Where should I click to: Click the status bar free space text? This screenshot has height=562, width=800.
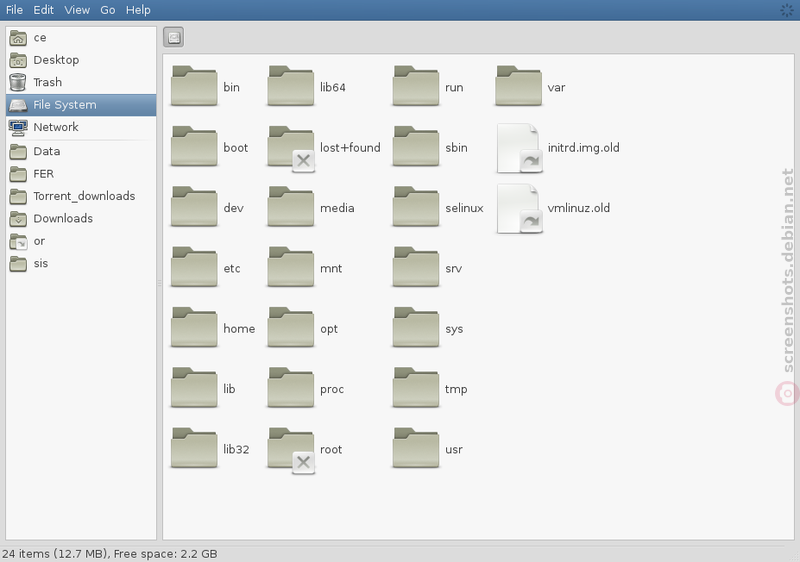click(x=165, y=554)
